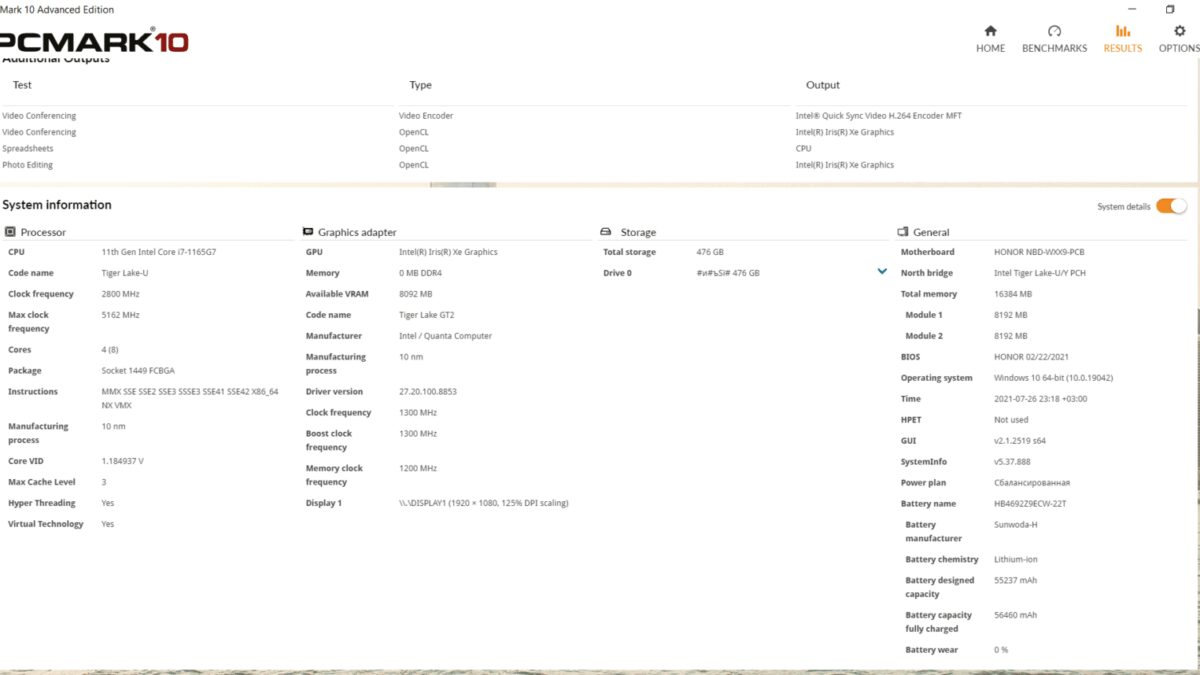The image size is (1200, 675).
Task: Select the Results bar chart icon
Action: (1122, 31)
